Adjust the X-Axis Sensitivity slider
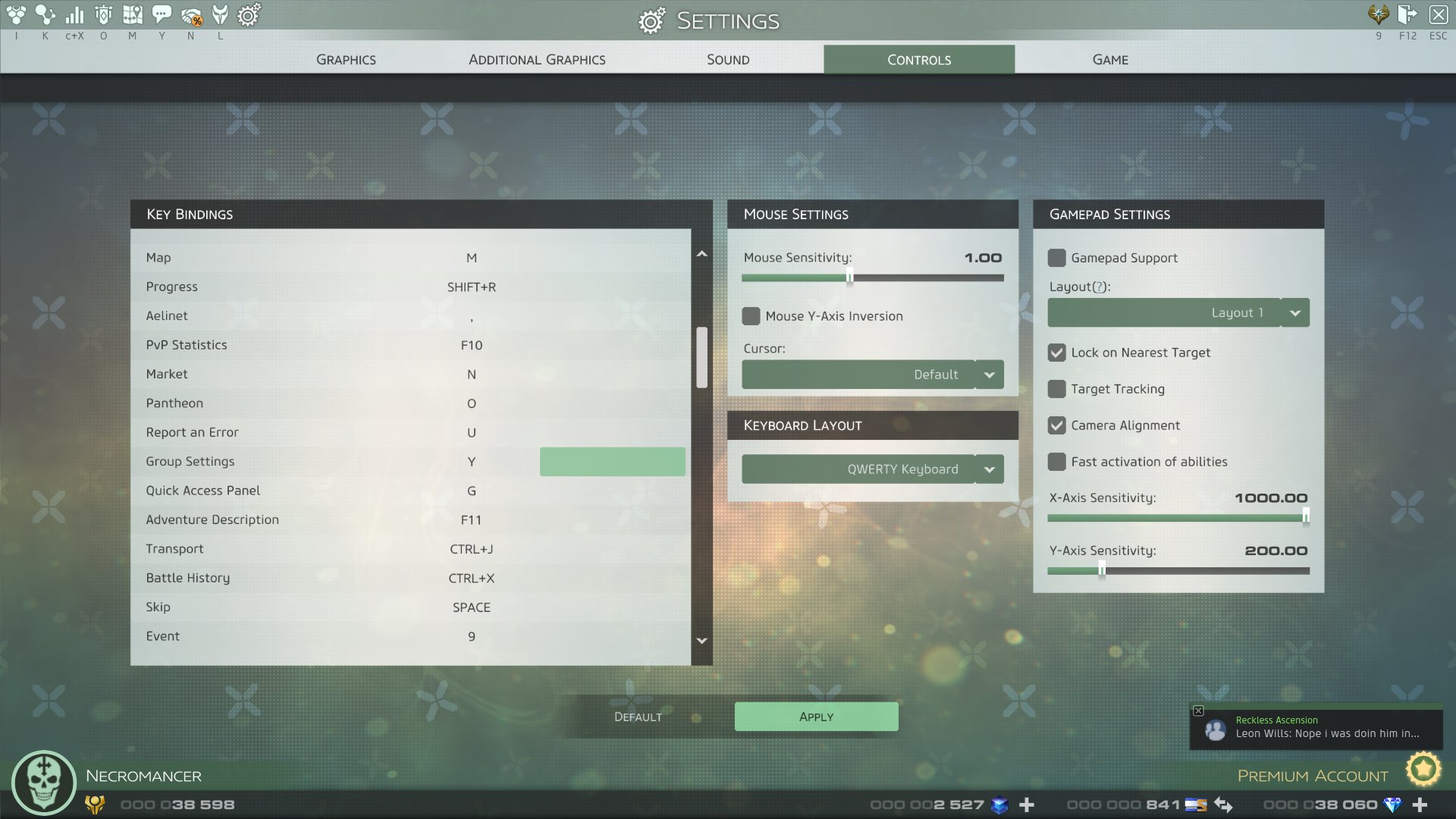The width and height of the screenshot is (1456, 819). [x=1178, y=518]
